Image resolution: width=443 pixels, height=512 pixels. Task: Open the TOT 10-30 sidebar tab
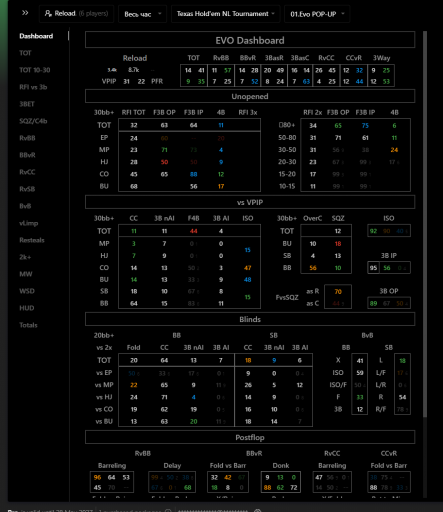point(35,70)
